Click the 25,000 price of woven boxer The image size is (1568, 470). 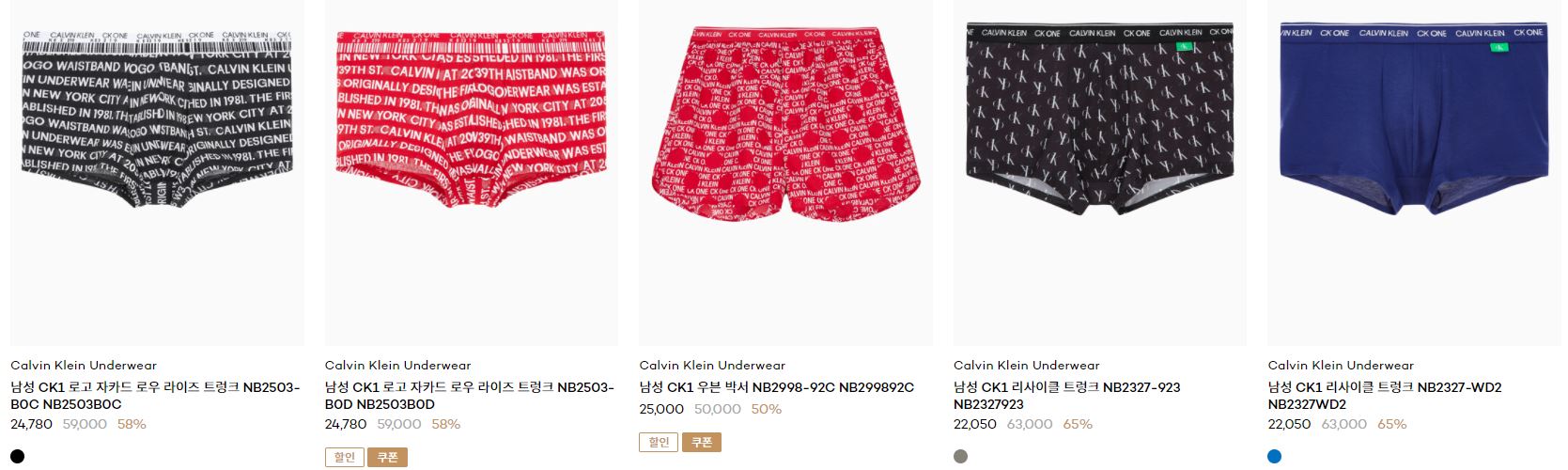pyautogui.click(x=661, y=409)
